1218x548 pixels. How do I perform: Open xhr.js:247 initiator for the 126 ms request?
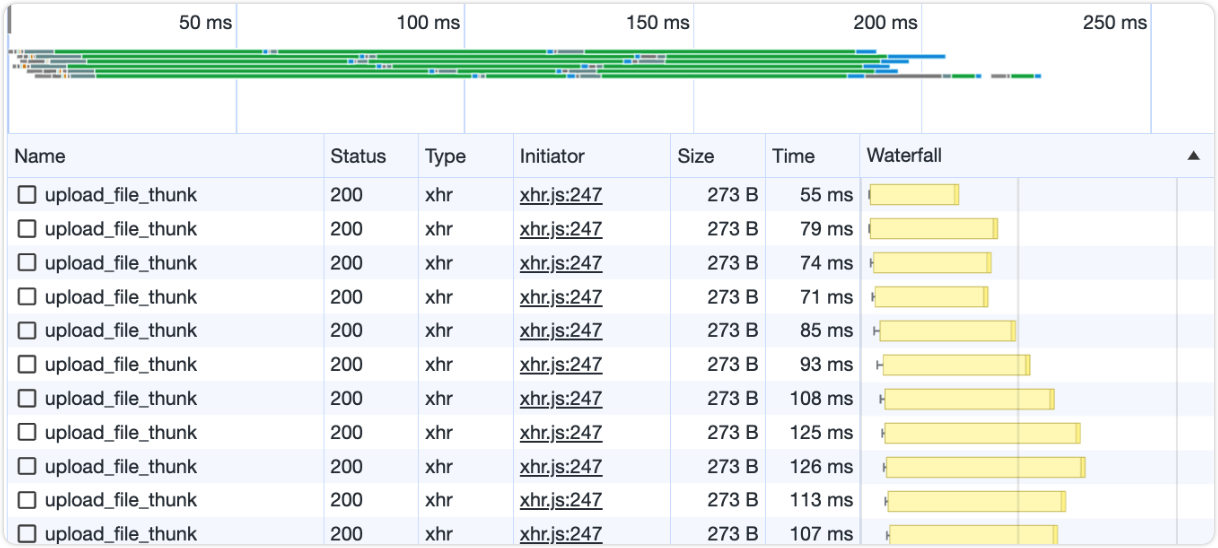(x=561, y=466)
